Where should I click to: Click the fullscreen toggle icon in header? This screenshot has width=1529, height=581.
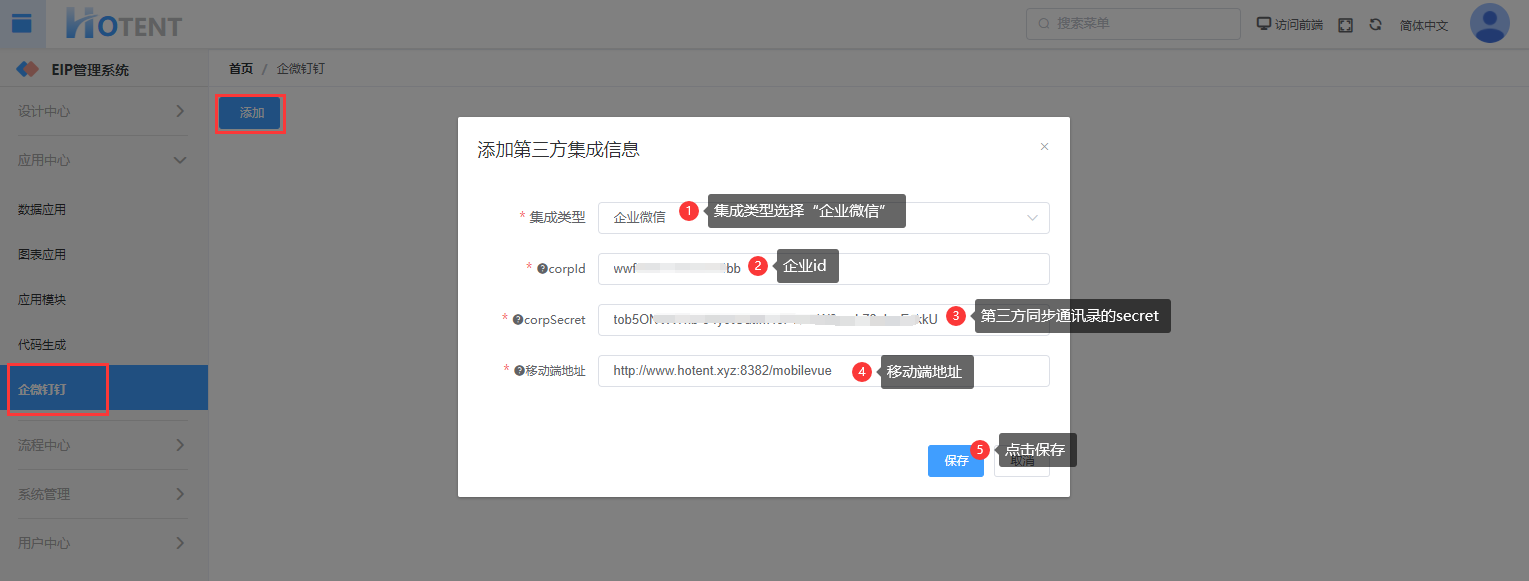point(1345,25)
